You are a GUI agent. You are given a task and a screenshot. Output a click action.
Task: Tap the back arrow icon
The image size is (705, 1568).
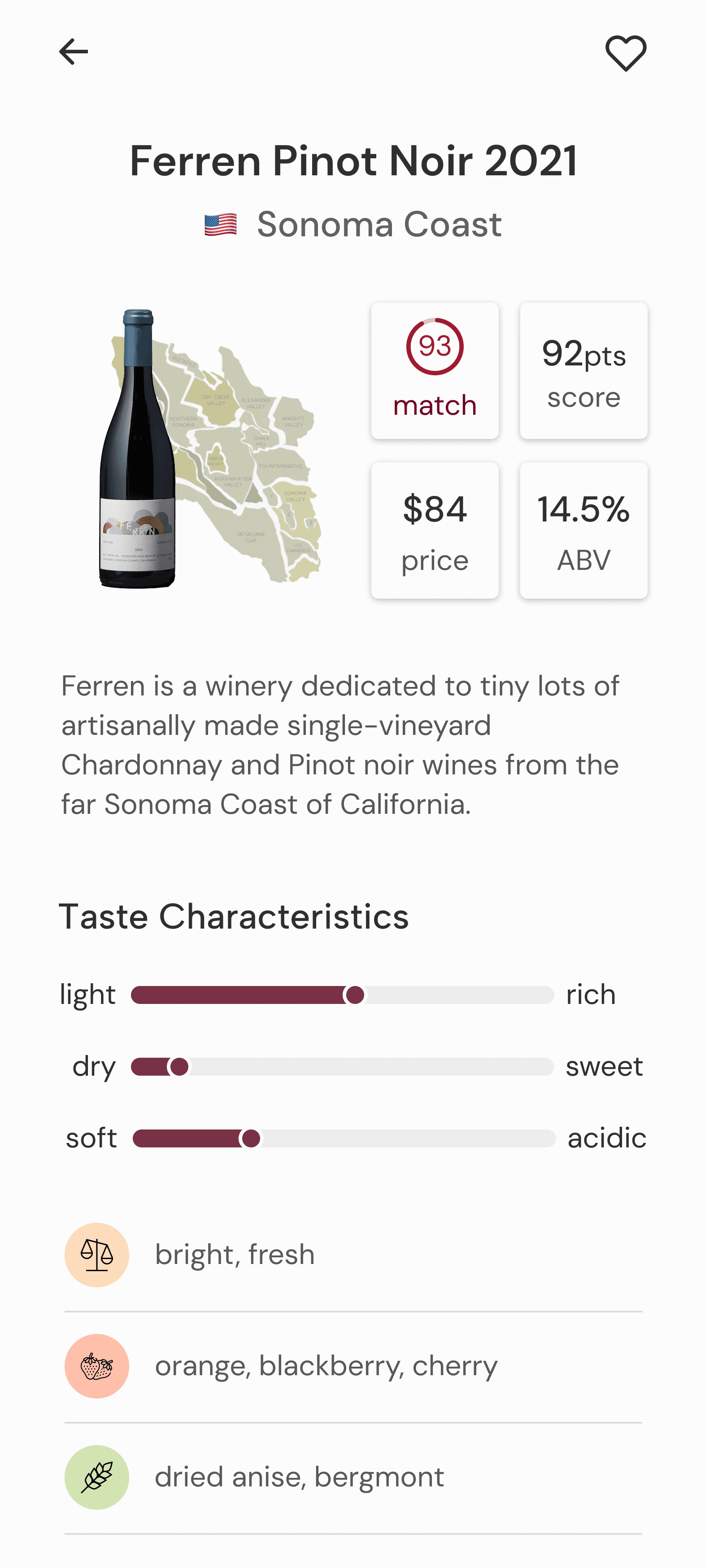click(x=74, y=52)
